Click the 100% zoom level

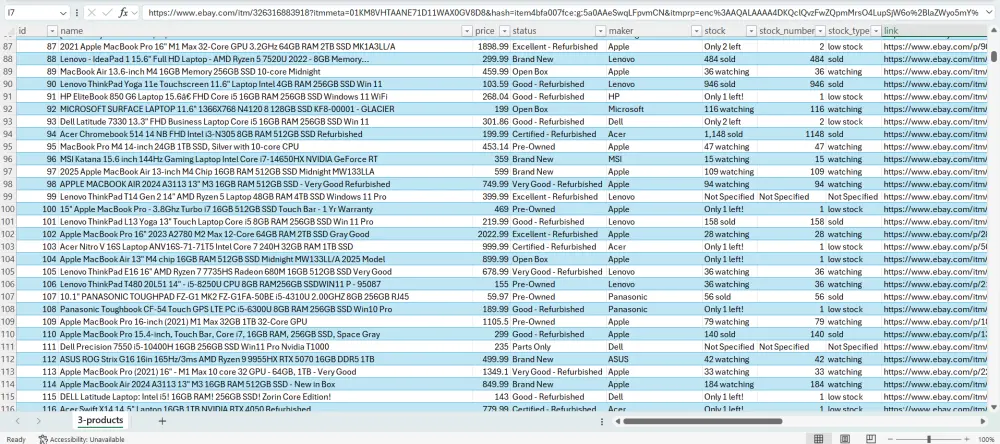[986, 439]
